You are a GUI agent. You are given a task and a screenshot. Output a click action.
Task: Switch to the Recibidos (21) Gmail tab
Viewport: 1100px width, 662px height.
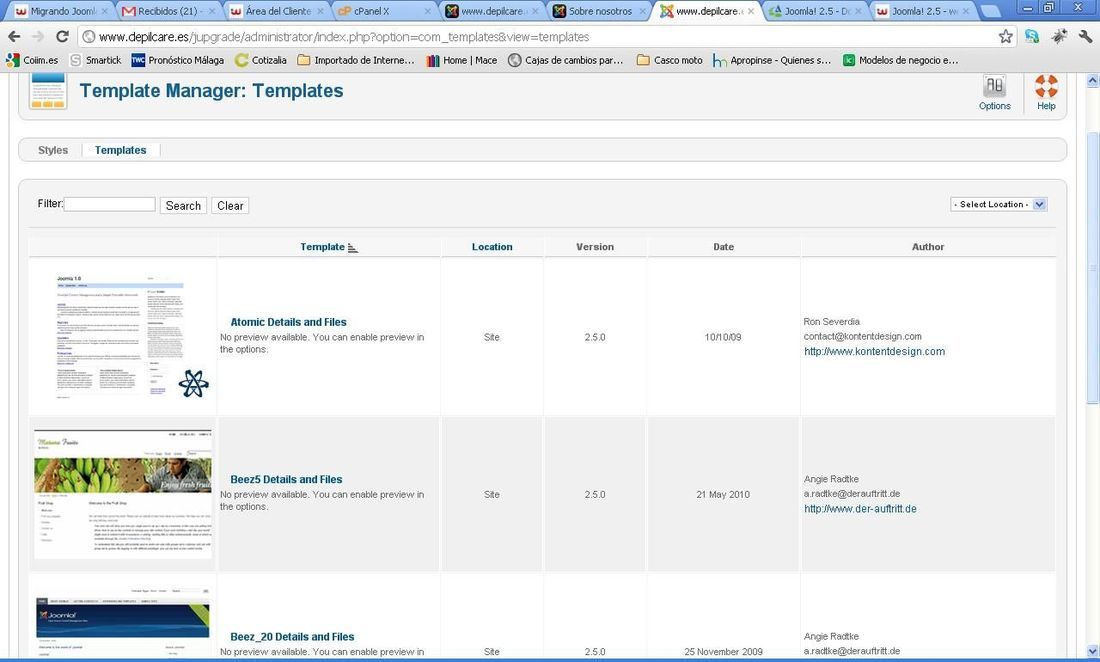168,11
